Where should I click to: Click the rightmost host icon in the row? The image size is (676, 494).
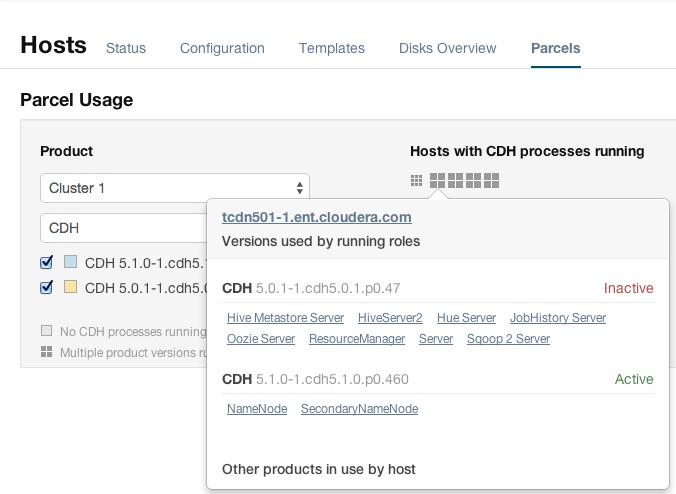click(491, 181)
